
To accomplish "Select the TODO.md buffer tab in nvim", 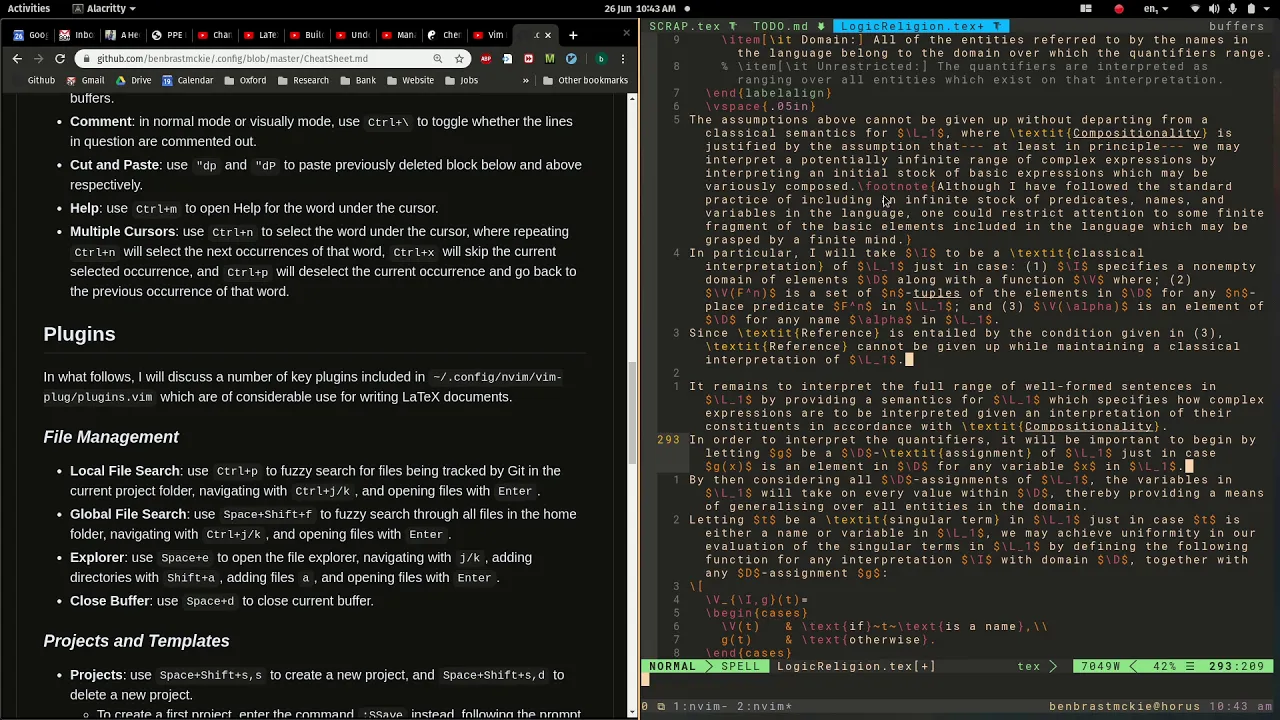I will (788, 26).
